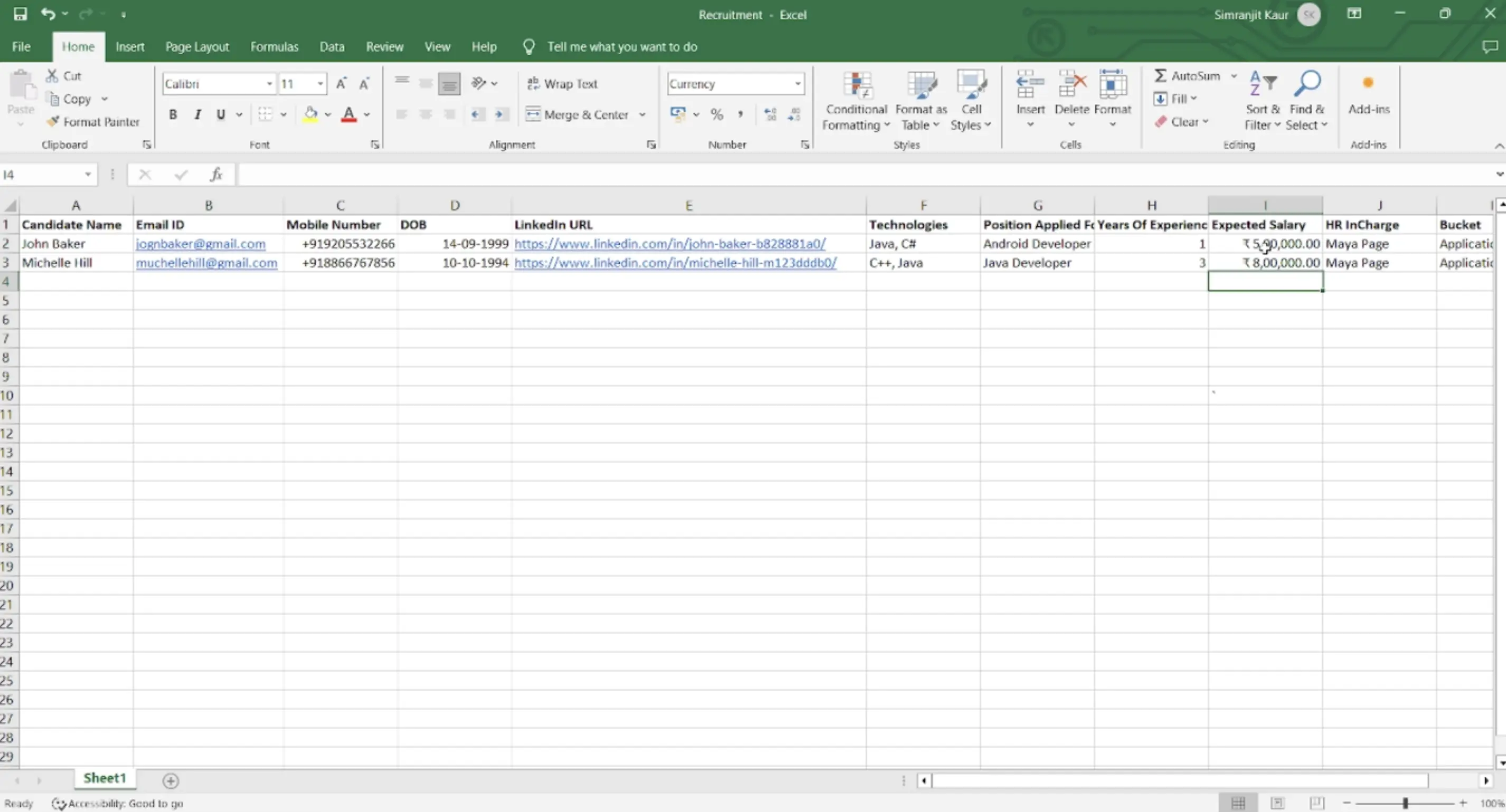Toggle Middle Align vertical alignment
This screenshot has width=1506, height=812.
tap(426, 83)
